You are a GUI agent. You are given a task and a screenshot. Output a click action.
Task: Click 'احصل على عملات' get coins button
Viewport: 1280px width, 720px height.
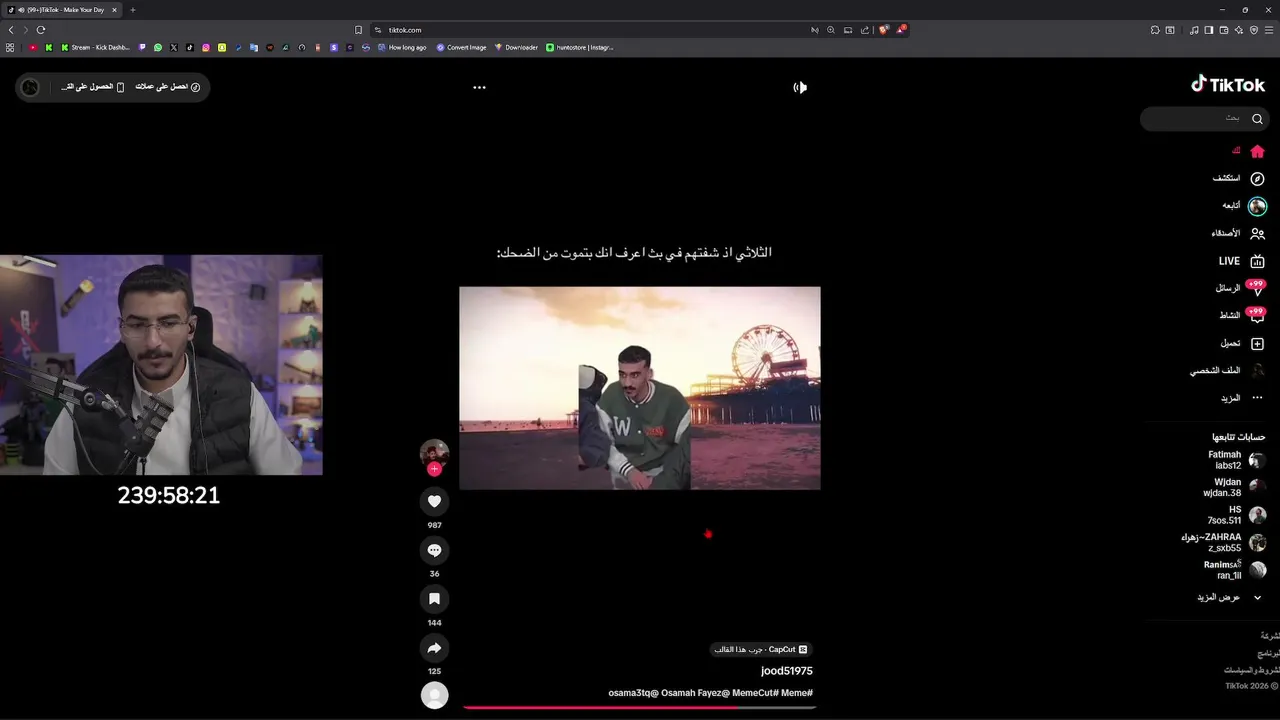(x=168, y=87)
